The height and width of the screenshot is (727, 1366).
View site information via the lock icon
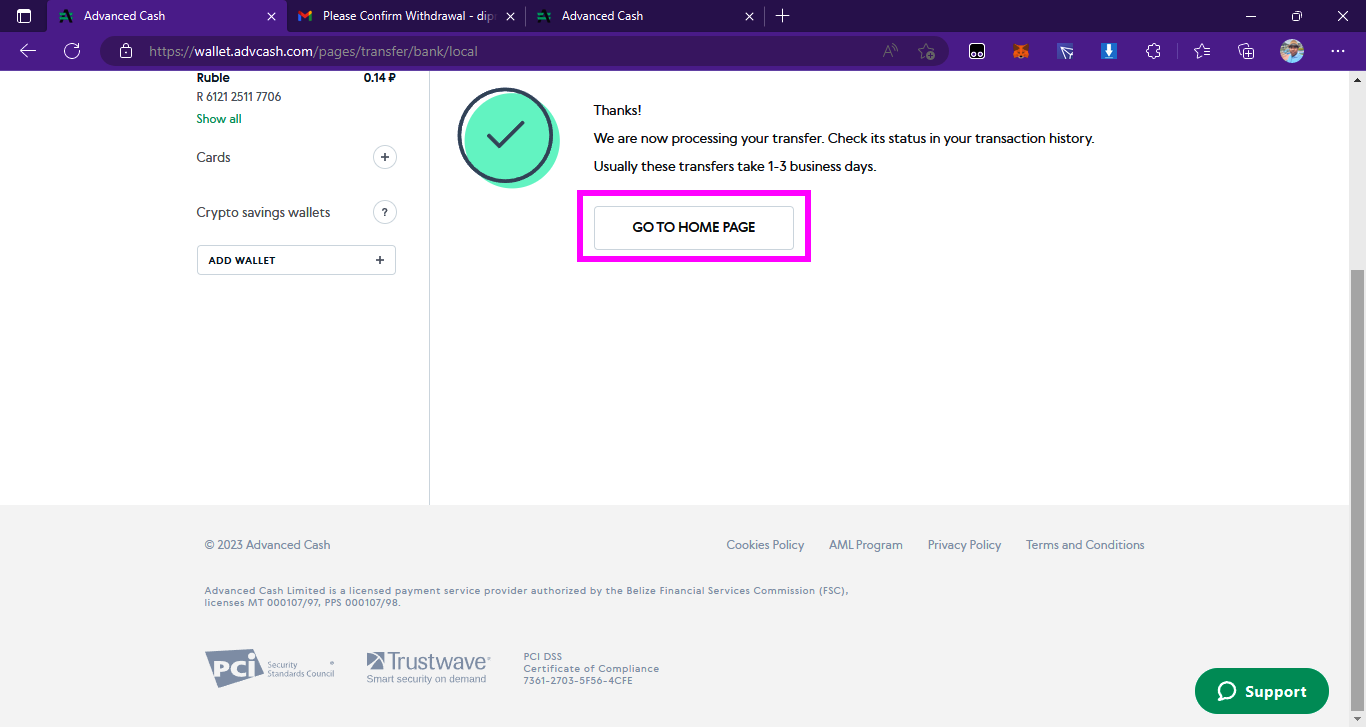(x=125, y=51)
